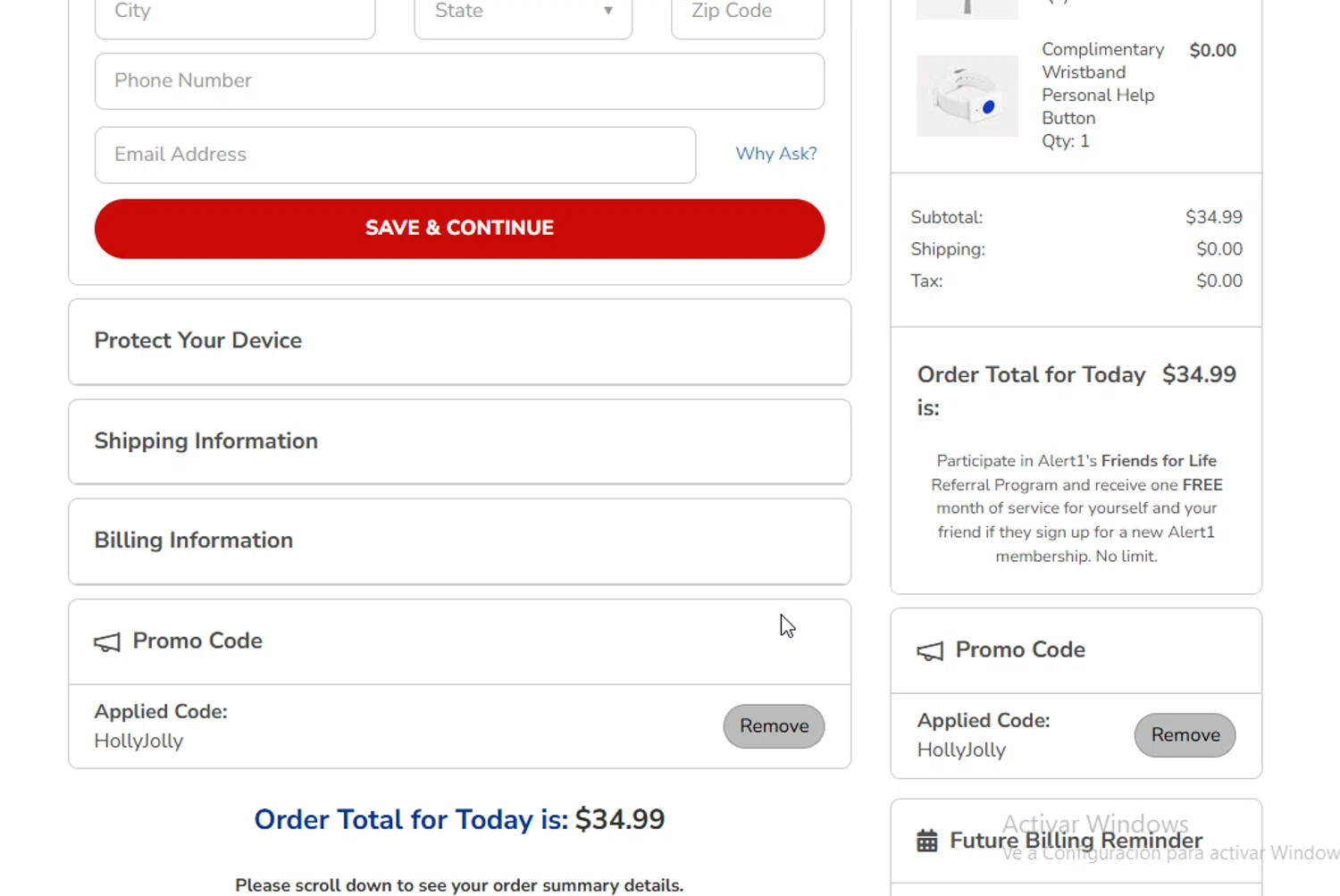Open the Why Ask? link
The height and width of the screenshot is (896, 1340).
(x=775, y=154)
